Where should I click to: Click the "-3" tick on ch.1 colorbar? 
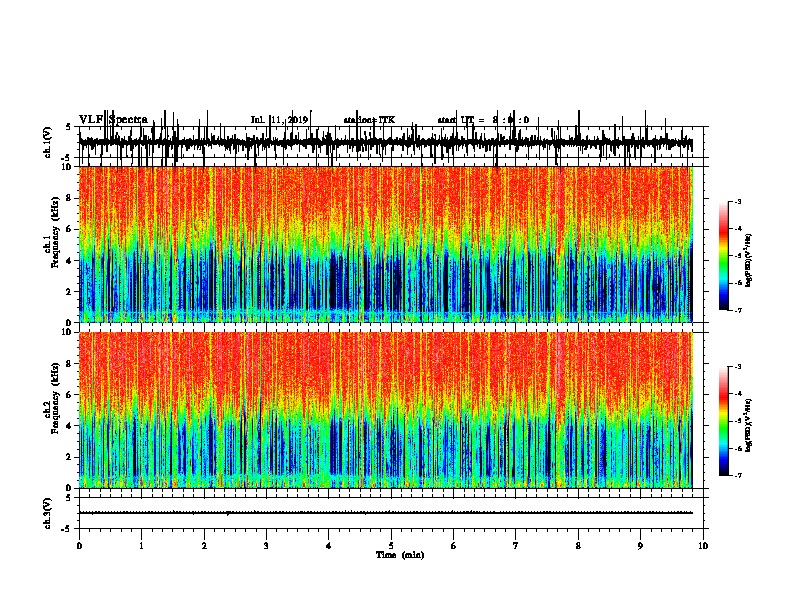pyautogui.click(x=737, y=202)
